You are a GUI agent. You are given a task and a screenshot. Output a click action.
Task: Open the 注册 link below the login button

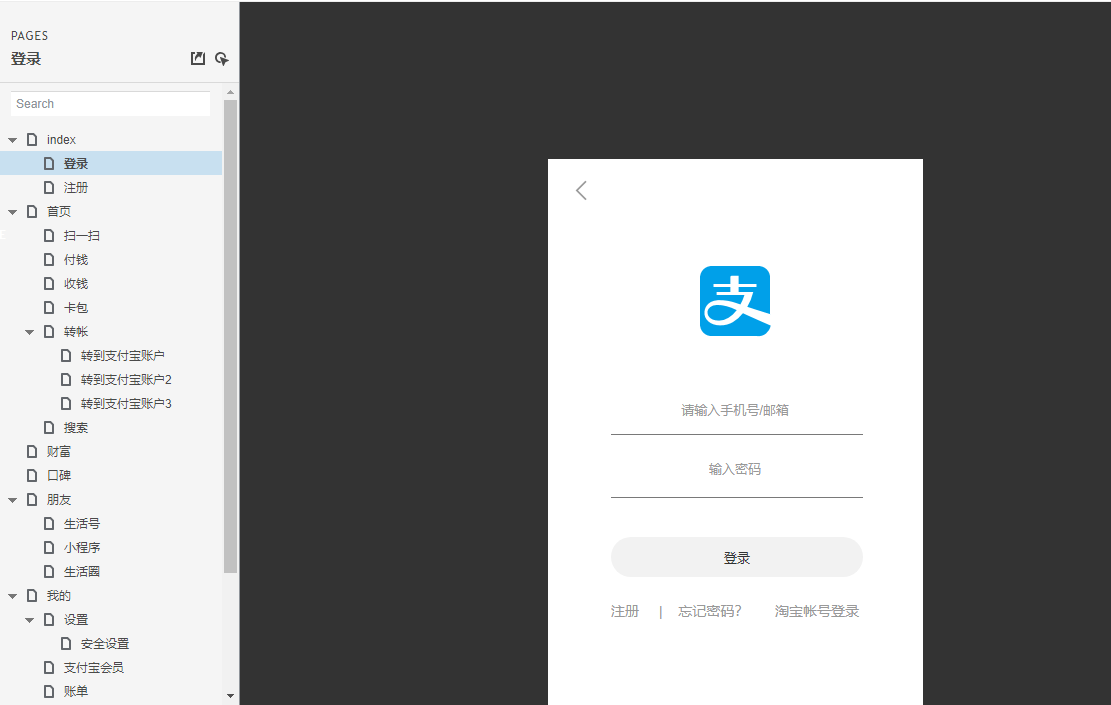click(x=625, y=611)
